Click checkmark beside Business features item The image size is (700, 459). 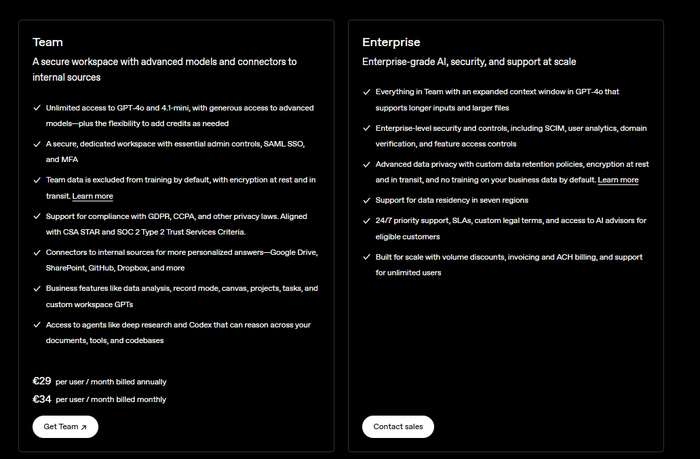(x=37, y=288)
